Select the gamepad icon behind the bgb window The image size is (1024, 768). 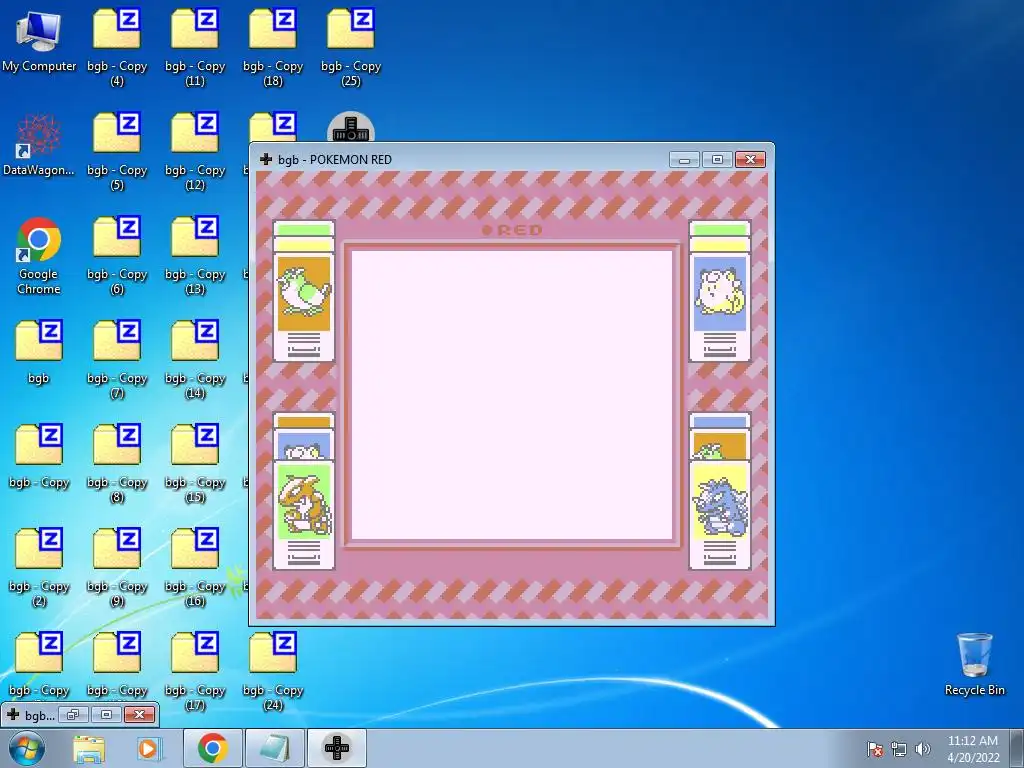[x=351, y=127]
